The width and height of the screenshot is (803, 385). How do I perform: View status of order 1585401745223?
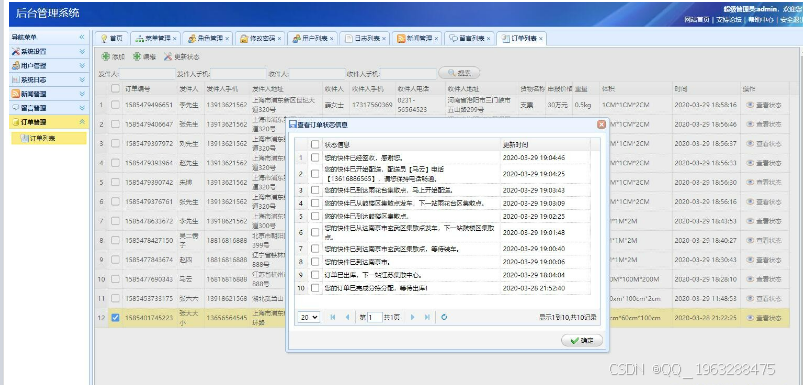(x=764, y=318)
